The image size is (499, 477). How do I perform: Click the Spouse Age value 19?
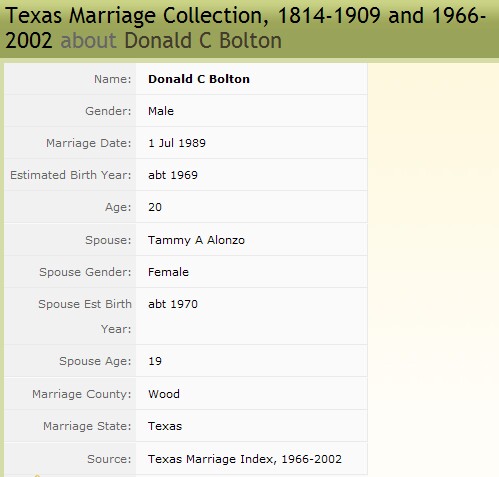click(155, 361)
